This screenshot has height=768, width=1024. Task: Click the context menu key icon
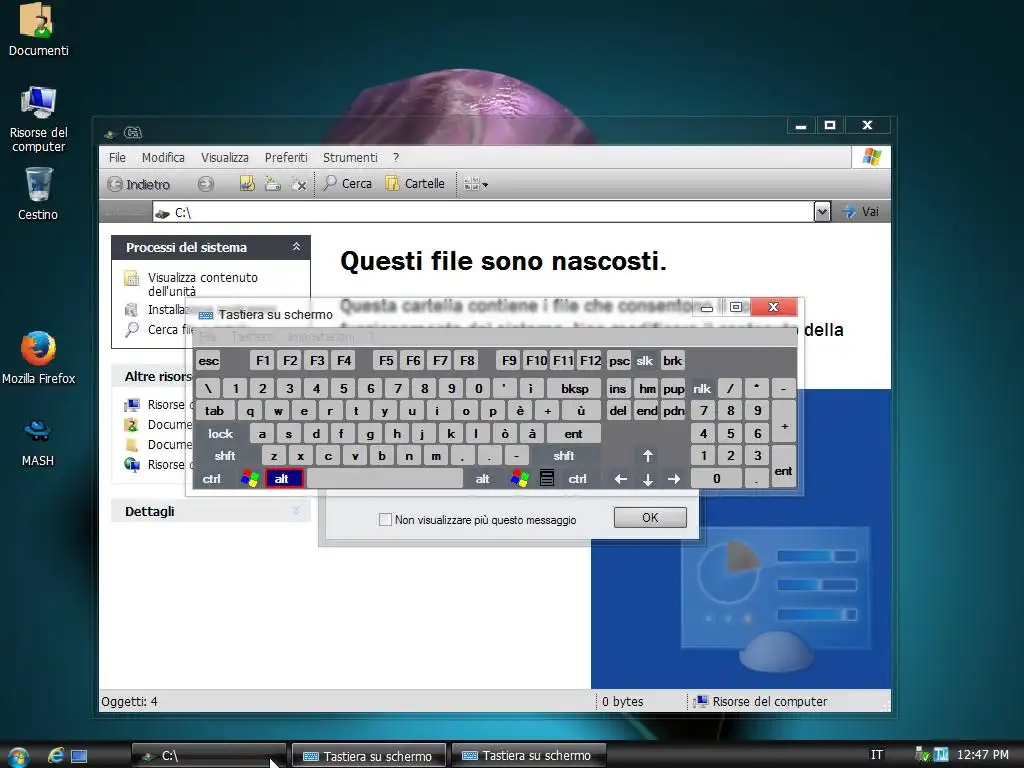click(x=547, y=479)
